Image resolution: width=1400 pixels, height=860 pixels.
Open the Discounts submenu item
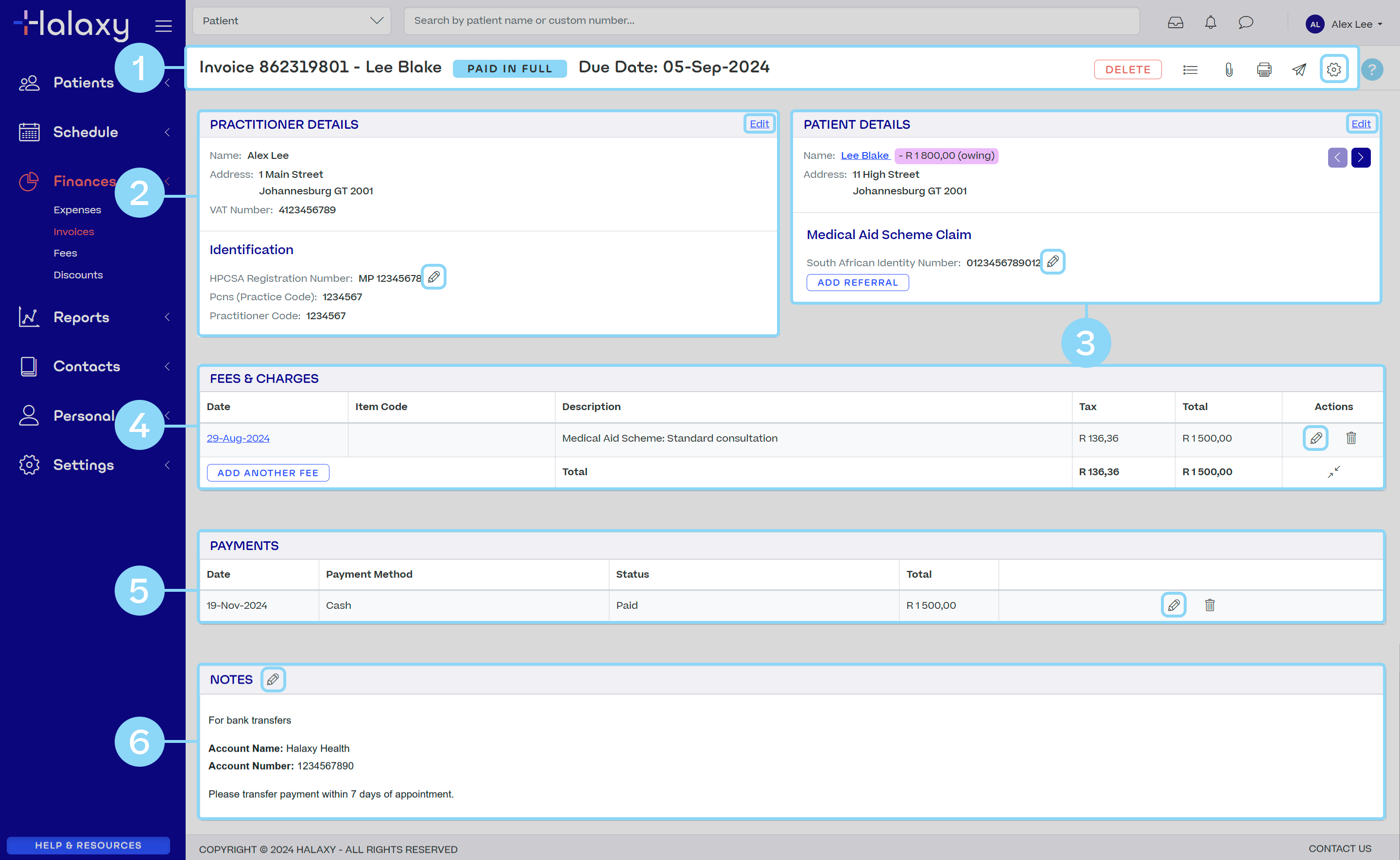click(x=79, y=275)
